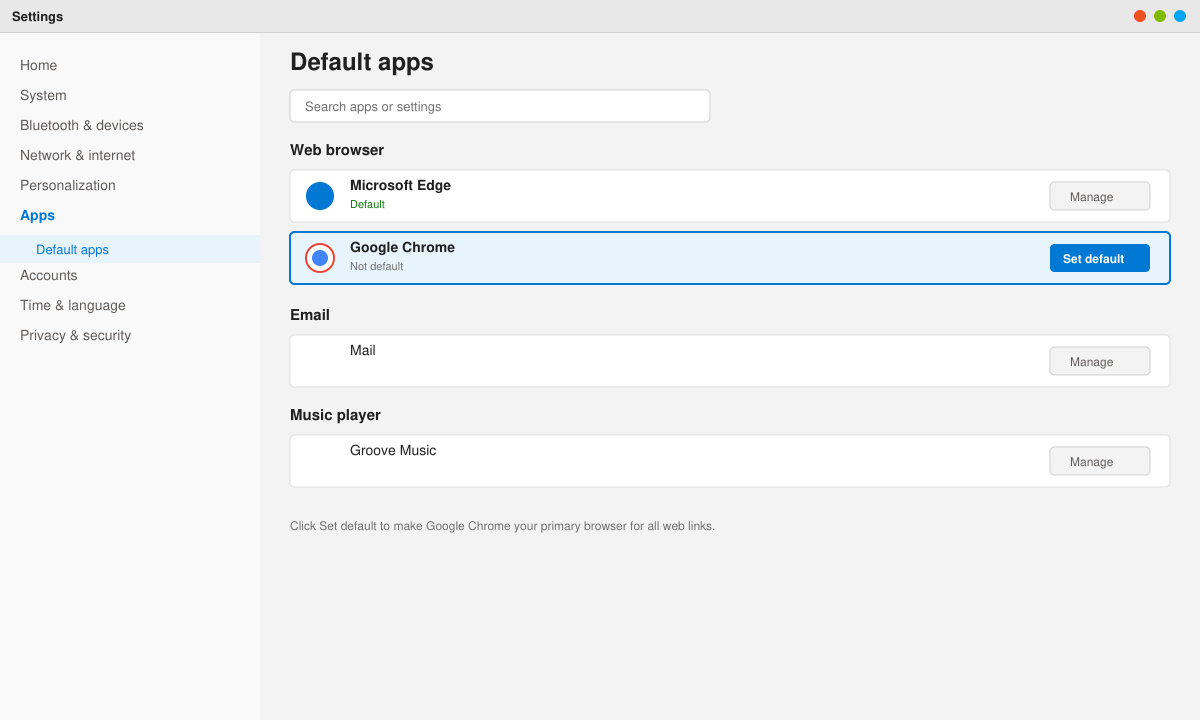The width and height of the screenshot is (1200, 720).
Task: Click the Web browser section heading
Action: 337,150
